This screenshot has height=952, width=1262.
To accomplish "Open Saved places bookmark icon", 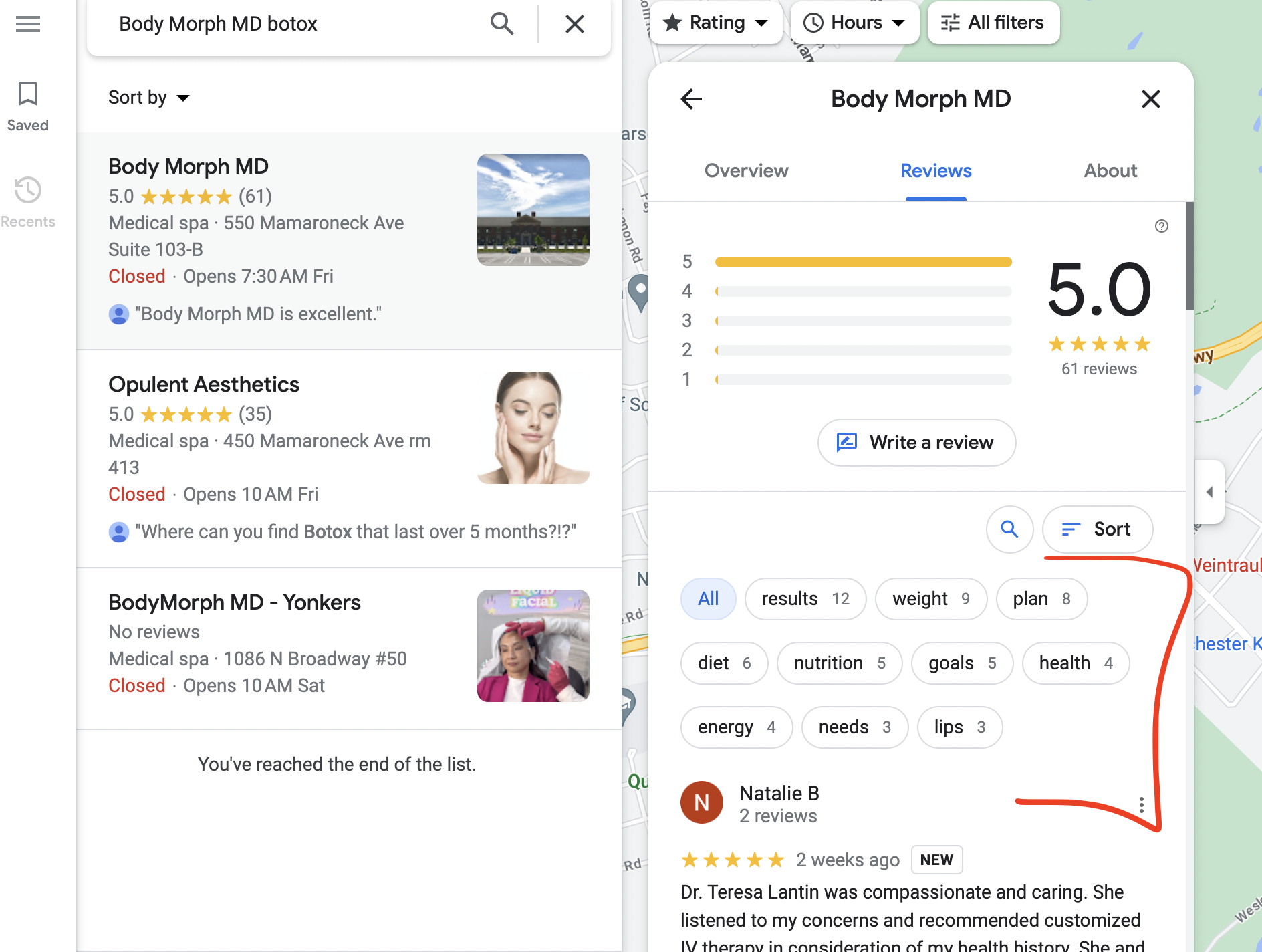I will [28, 94].
